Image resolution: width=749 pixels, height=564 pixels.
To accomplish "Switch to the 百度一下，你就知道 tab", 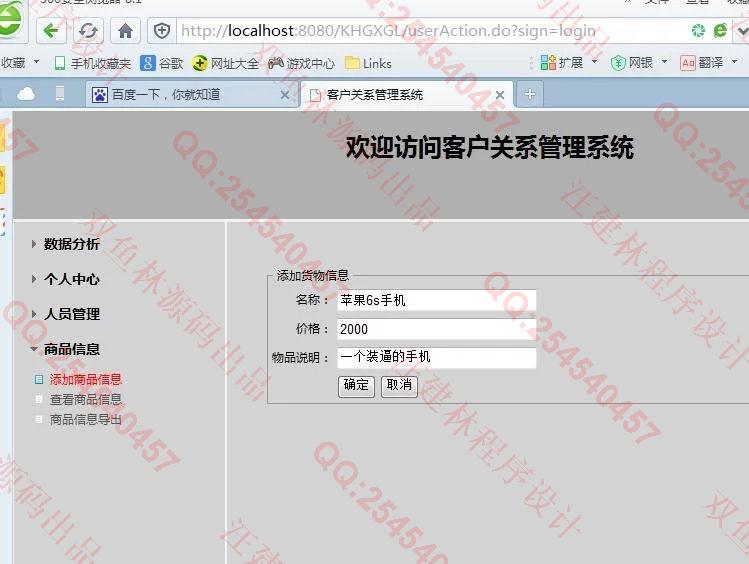I will pos(191,95).
